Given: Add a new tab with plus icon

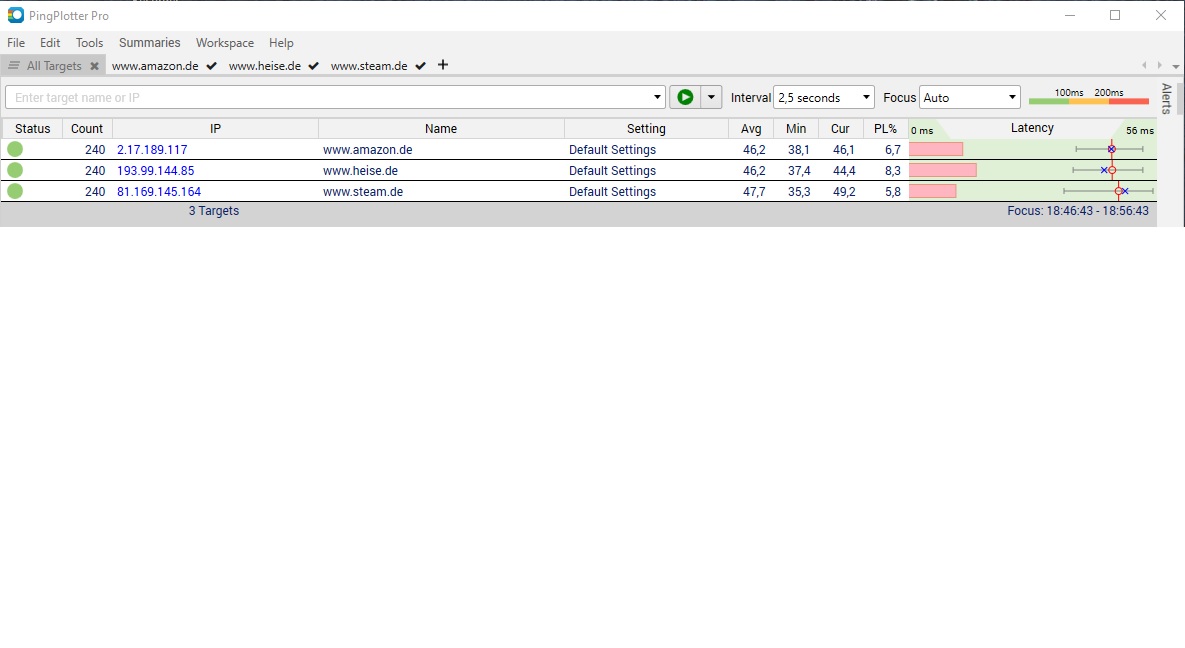Looking at the screenshot, I should (443, 65).
